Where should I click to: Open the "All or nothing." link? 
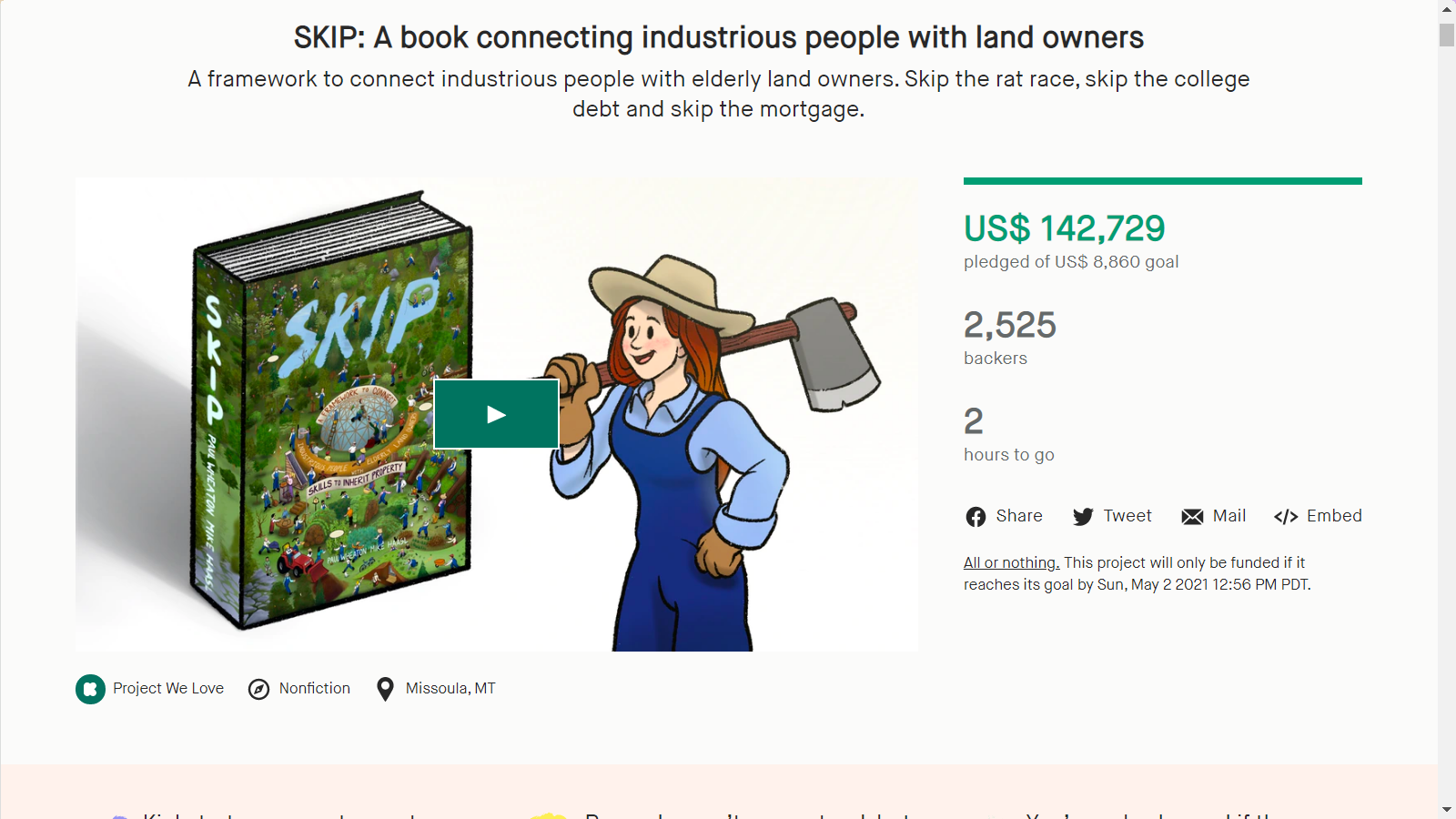(1011, 562)
